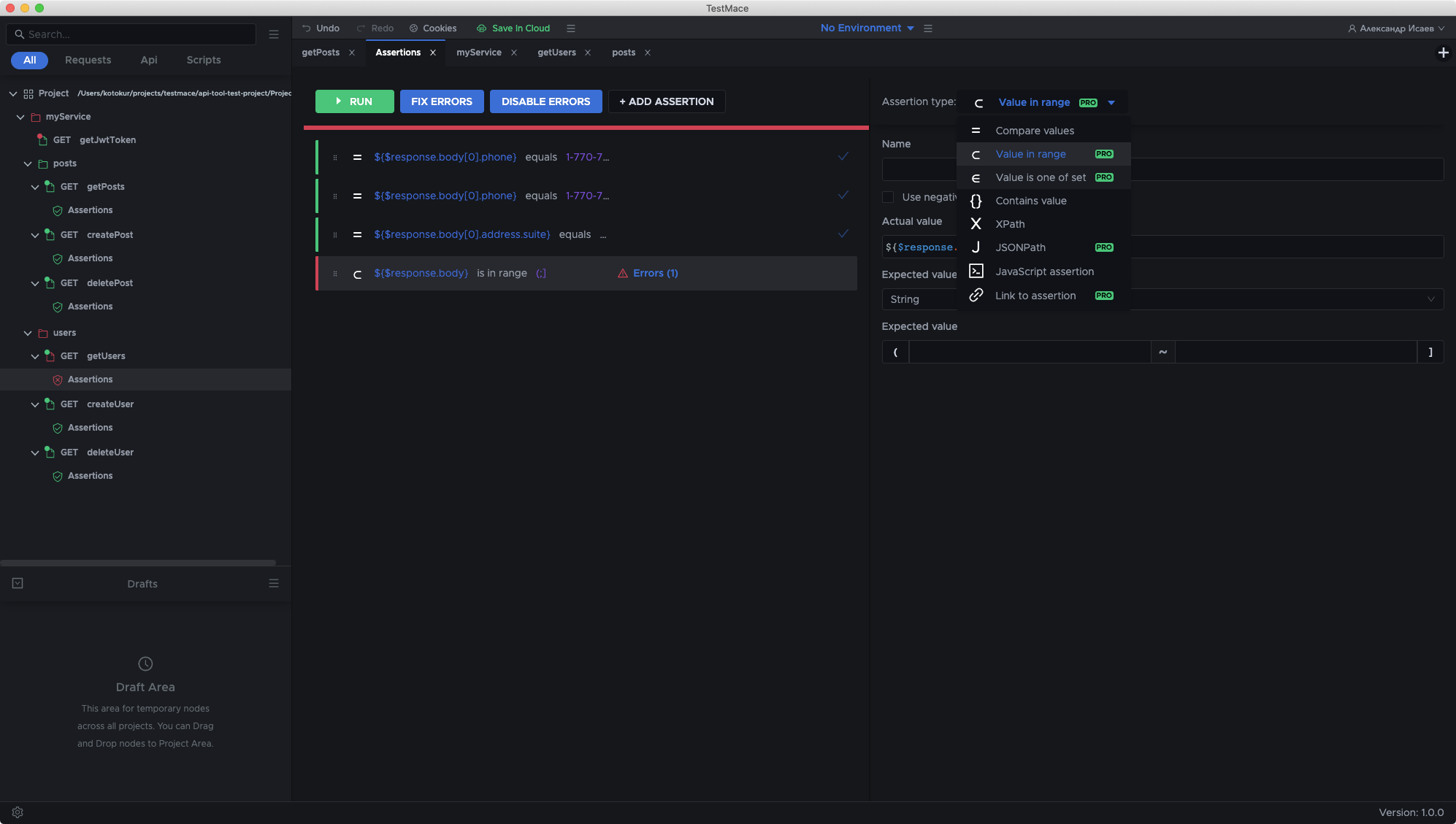Click the FIX ERRORS button
Screen dimensions: 1456x824
coord(441,101)
